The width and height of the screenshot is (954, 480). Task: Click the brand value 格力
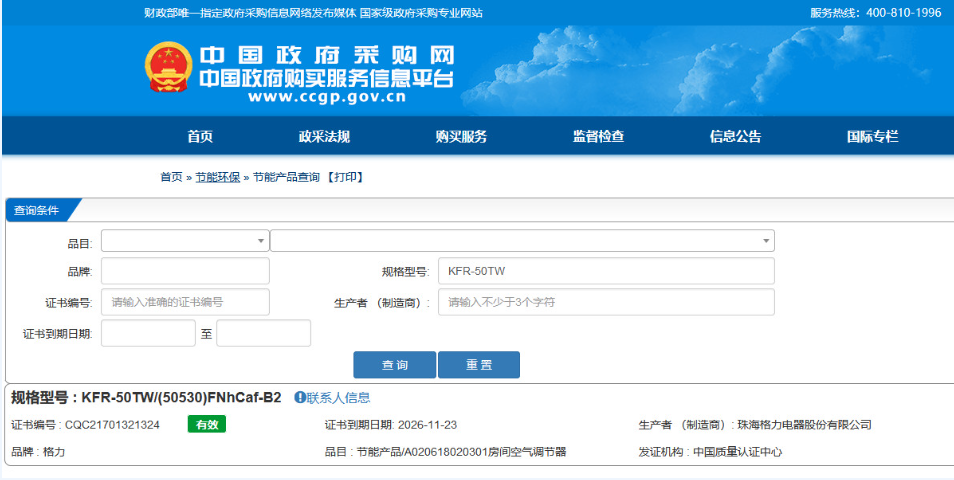point(54,452)
